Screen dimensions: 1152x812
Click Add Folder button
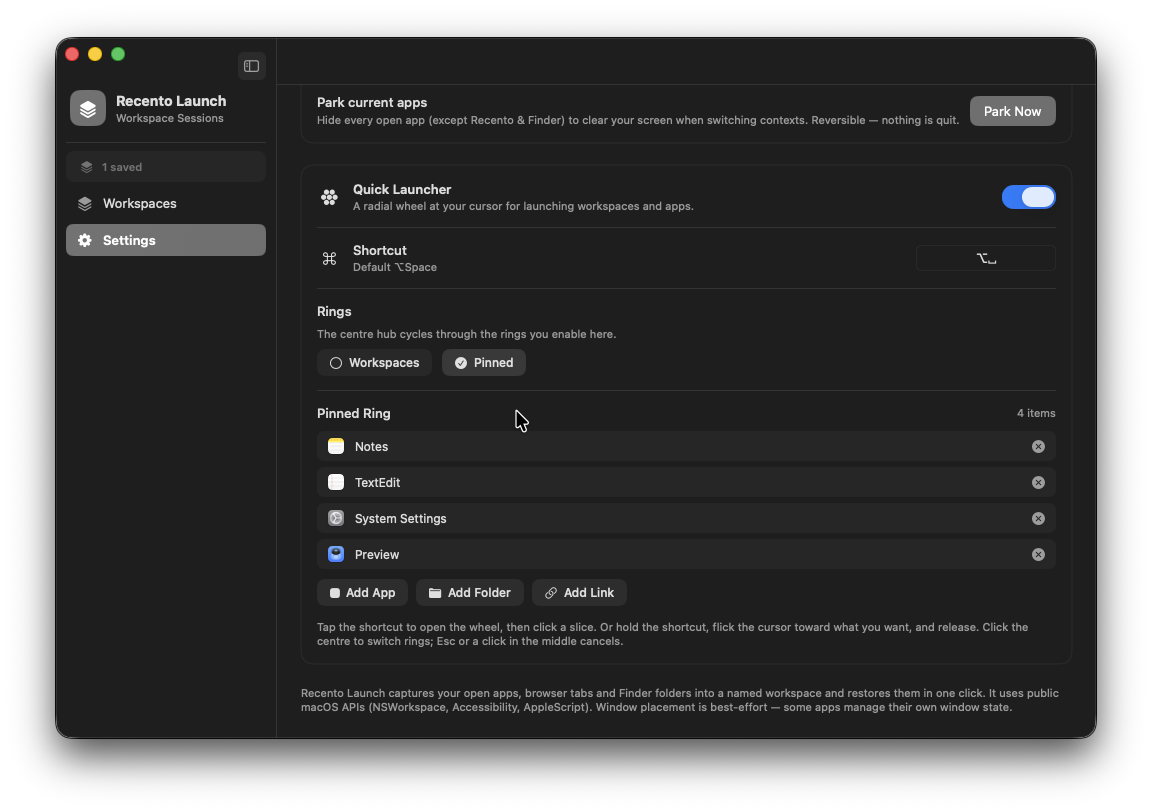click(x=469, y=593)
